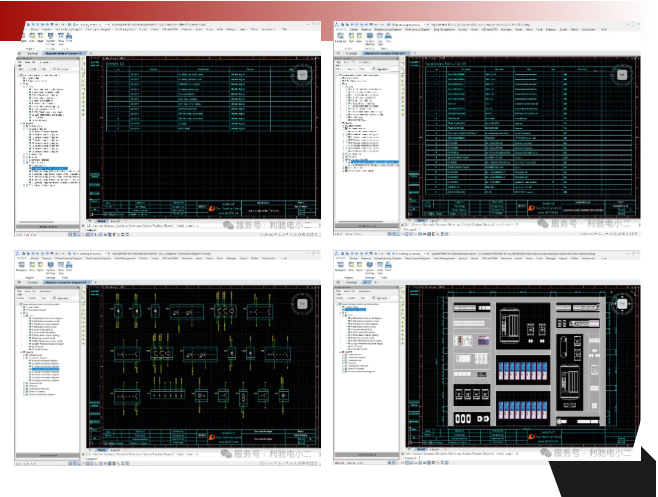Click View icon in contents table window ribbon
Viewport: 658px width, 497px height.
[x=32, y=38]
